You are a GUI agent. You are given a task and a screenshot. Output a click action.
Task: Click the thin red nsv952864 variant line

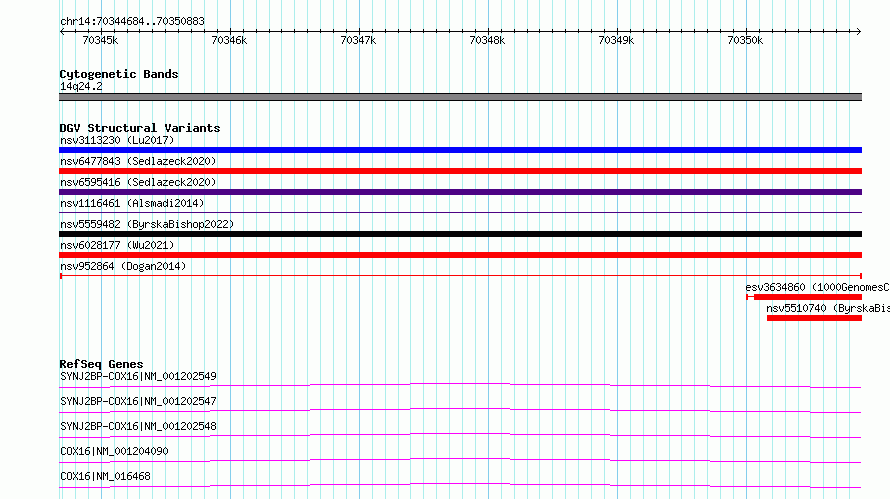(x=460, y=276)
